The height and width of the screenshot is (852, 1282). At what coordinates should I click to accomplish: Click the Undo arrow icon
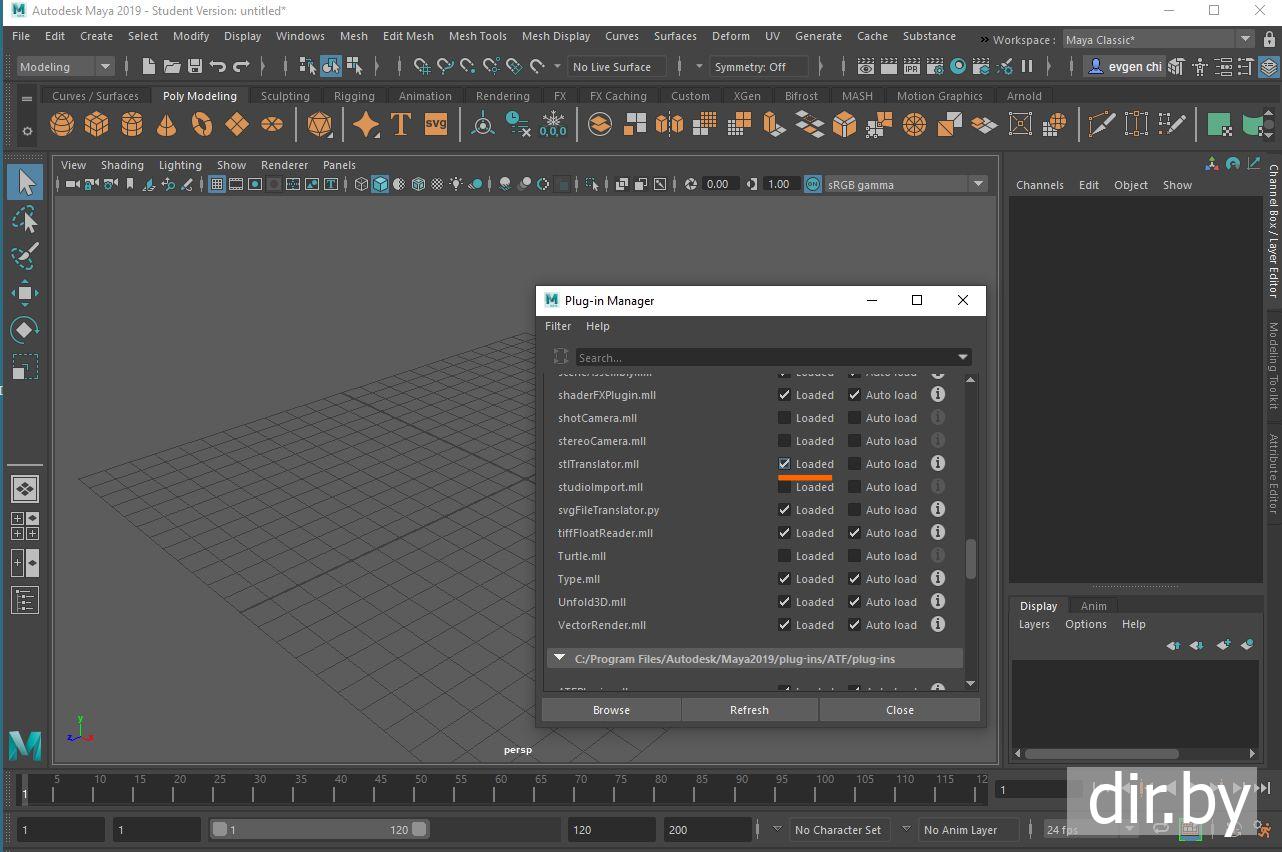point(218,67)
